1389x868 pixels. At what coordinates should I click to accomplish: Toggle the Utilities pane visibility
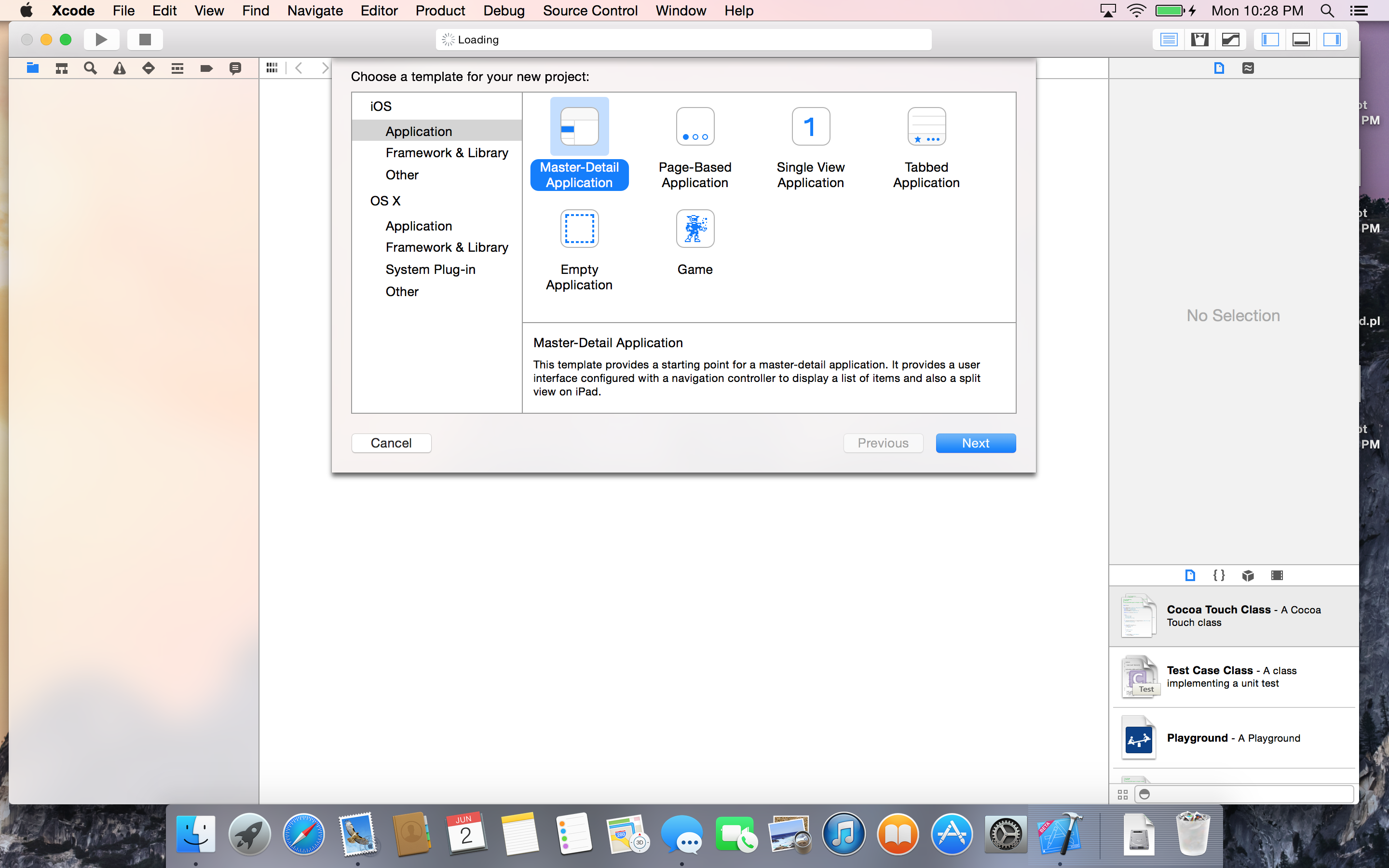point(1332,40)
